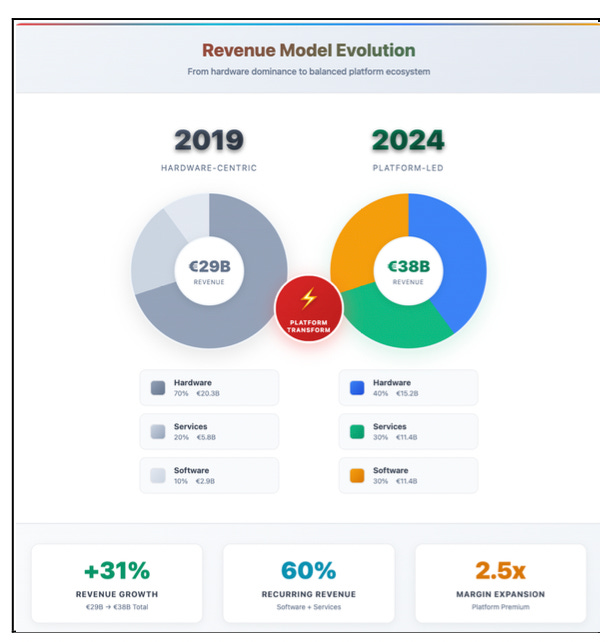Click the €38B revenue donut center
Image resolution: width=616 pixels, height=642 pixels.
pyautogui.click(x=408, y=271)
